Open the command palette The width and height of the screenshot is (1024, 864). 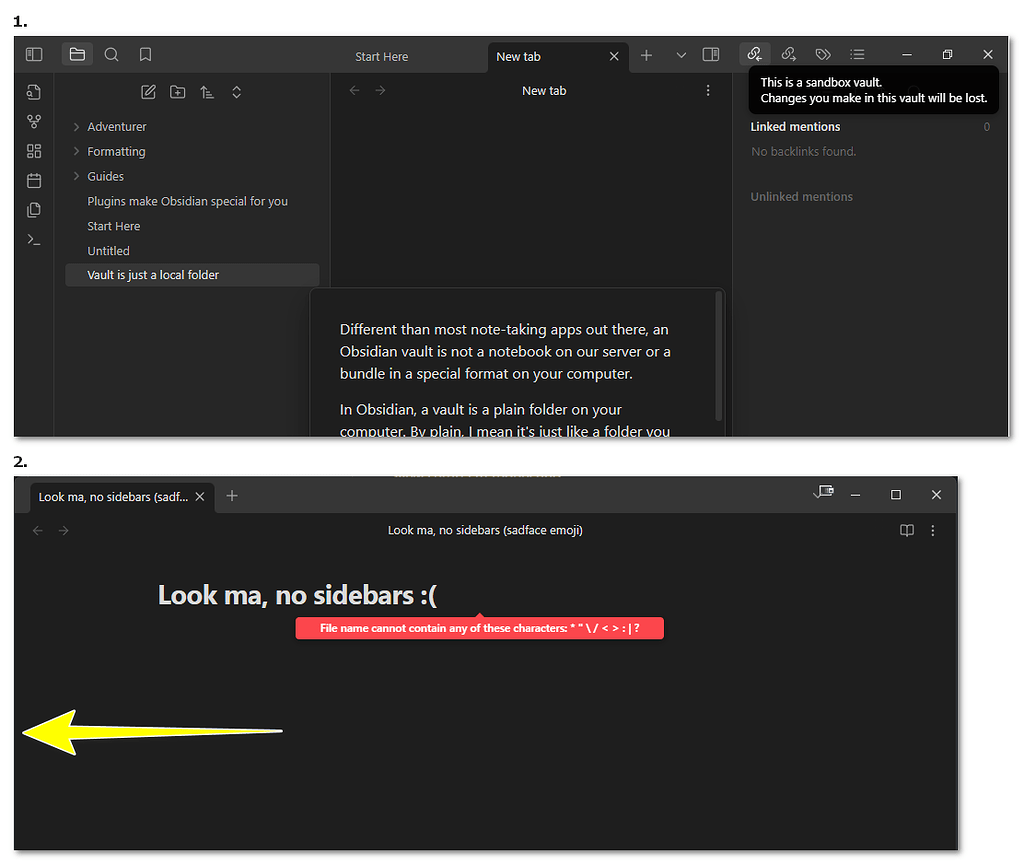point(33,239)
